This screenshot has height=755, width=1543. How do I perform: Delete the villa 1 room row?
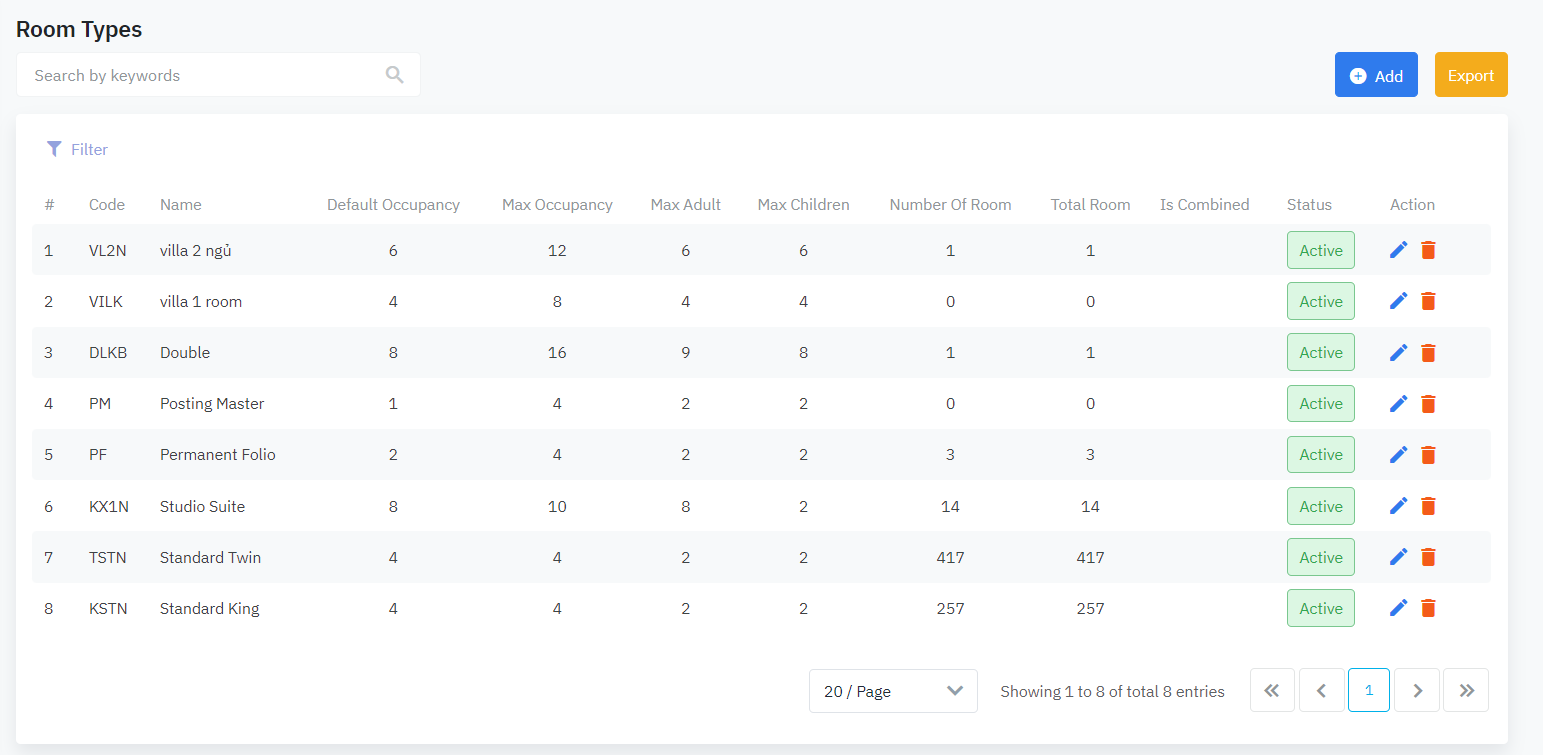tap(1428, 301)
